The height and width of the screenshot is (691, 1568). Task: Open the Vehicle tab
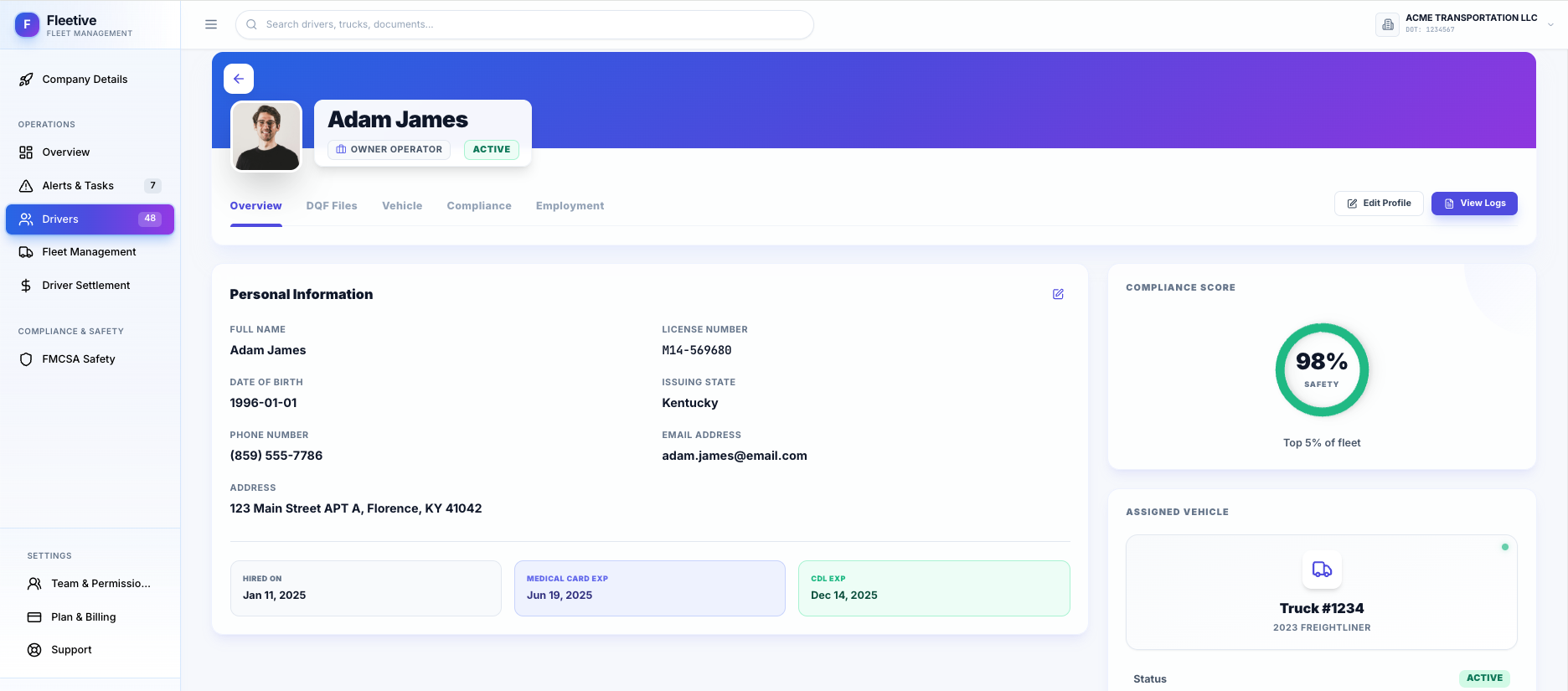point(402,206)
